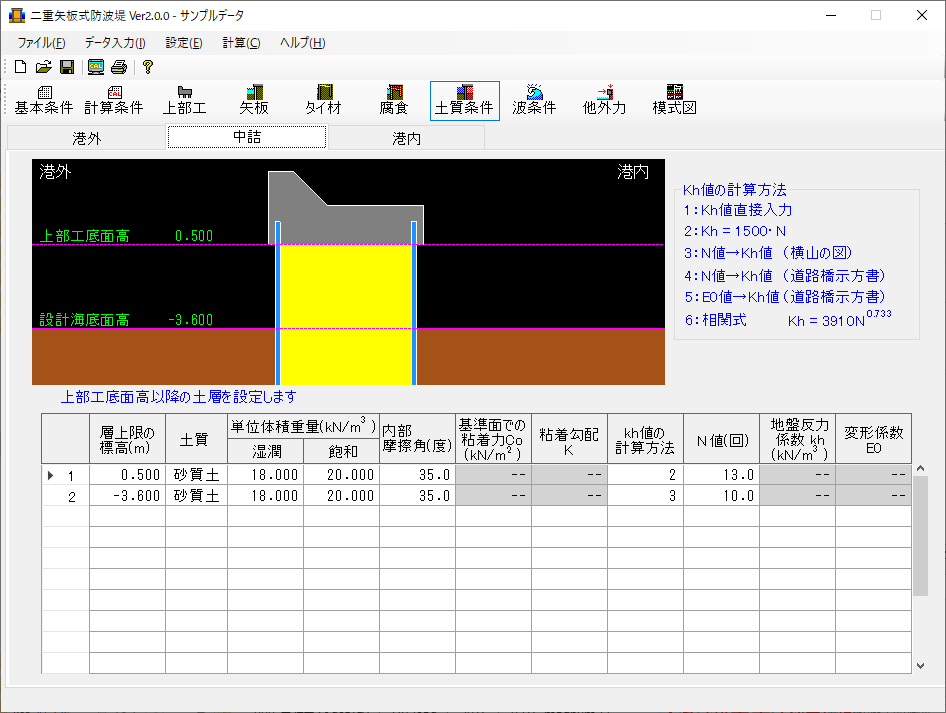
Task: Click the 層上限の標高(m) column header
Action: [127, 439]
